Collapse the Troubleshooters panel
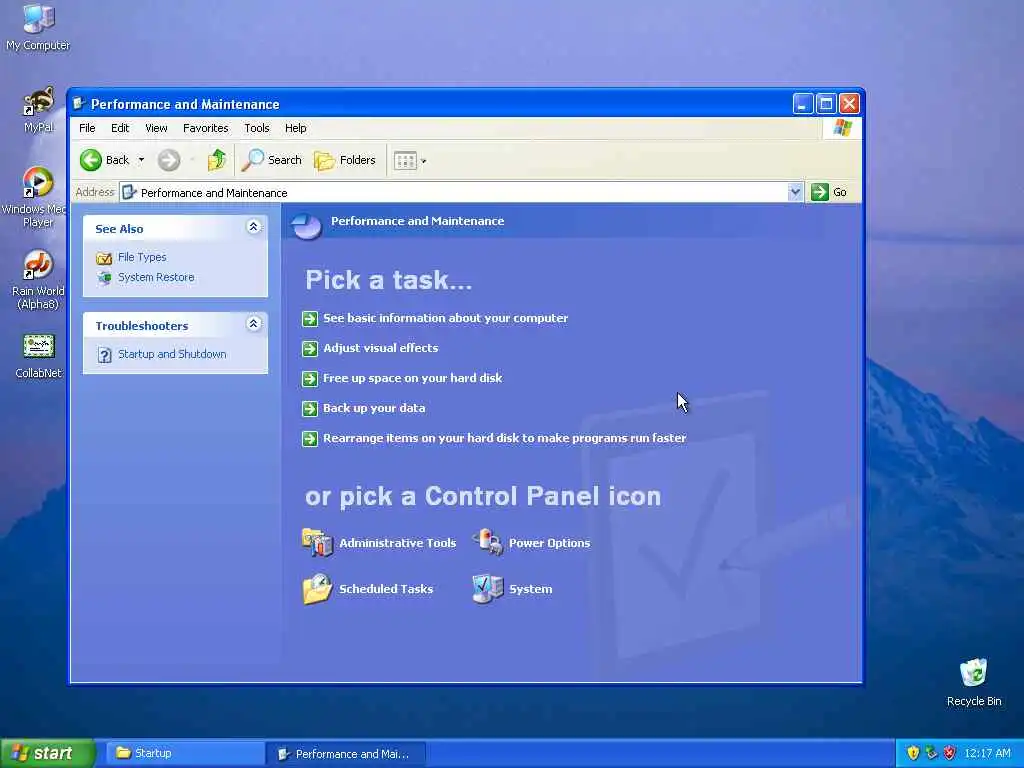 (x=253, y=323)
